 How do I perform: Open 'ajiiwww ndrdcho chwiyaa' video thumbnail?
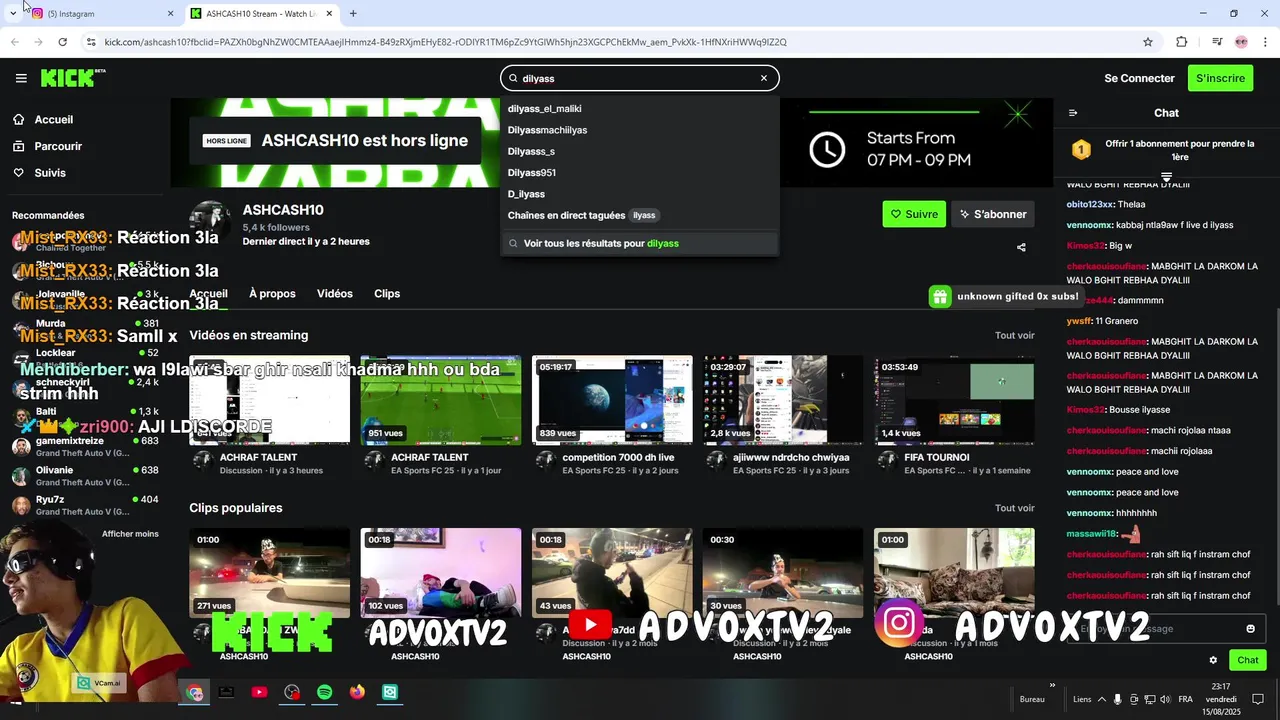click(783, 400)
